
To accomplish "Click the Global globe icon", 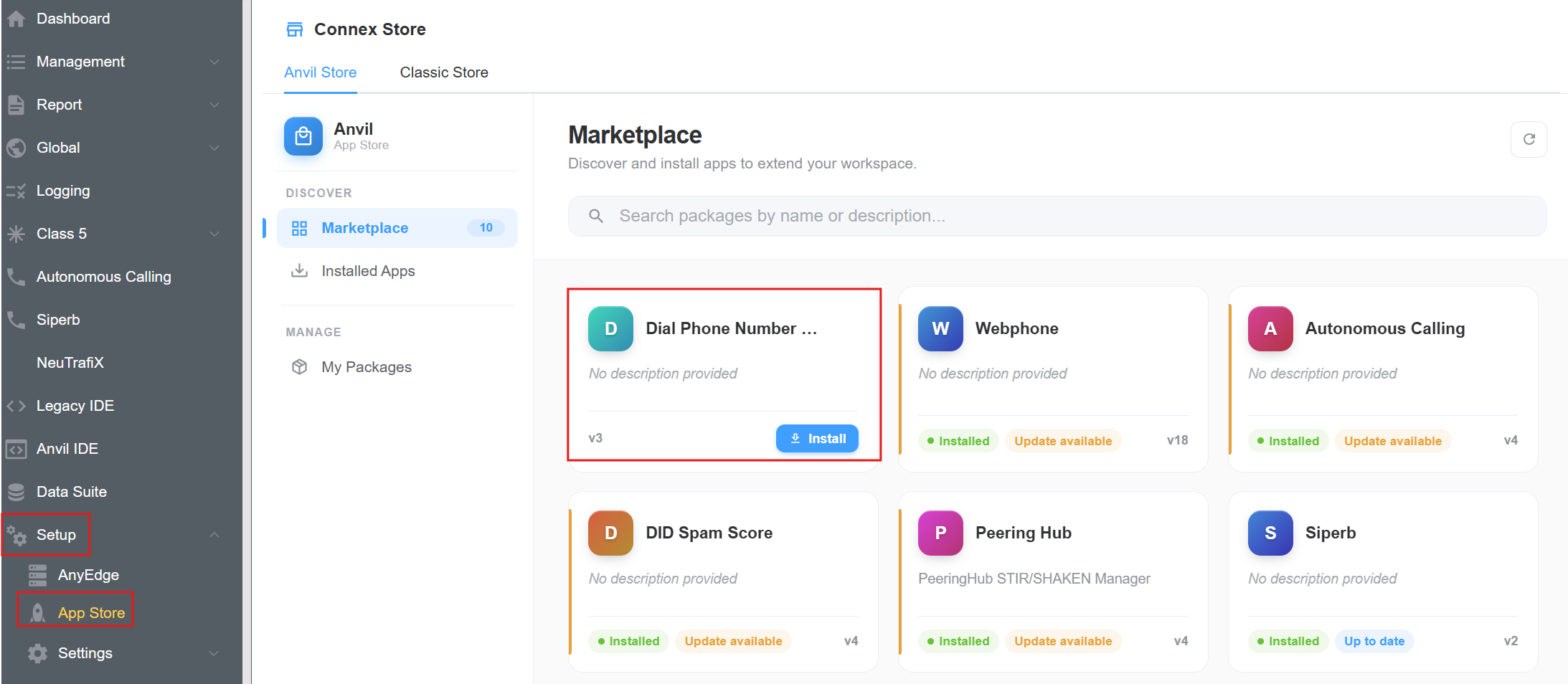I will pyautogui.click(x=16, y=148).
